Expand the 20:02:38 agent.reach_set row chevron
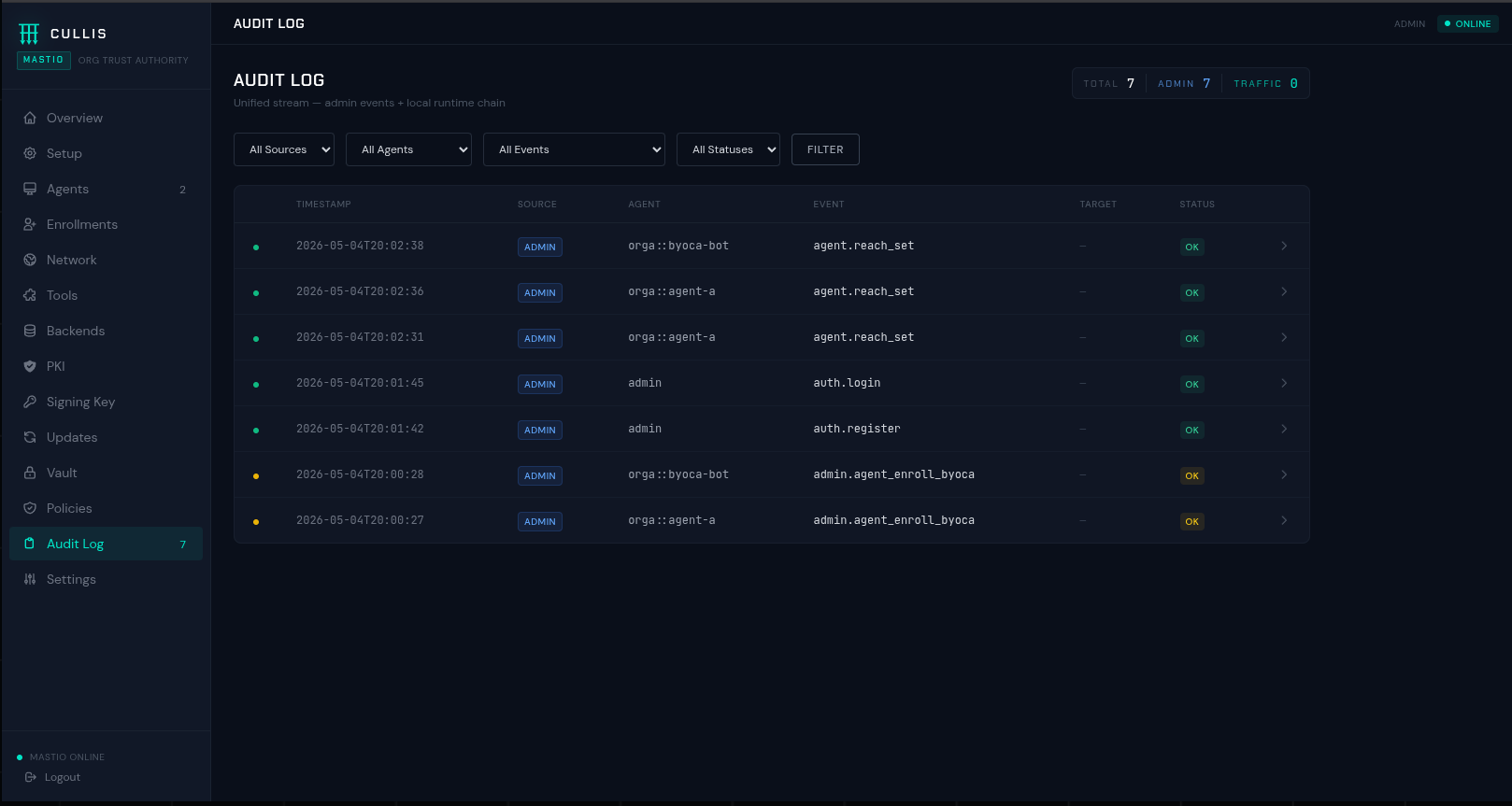The width and height of the screenshot is (1512, 806). [1284, 246]
